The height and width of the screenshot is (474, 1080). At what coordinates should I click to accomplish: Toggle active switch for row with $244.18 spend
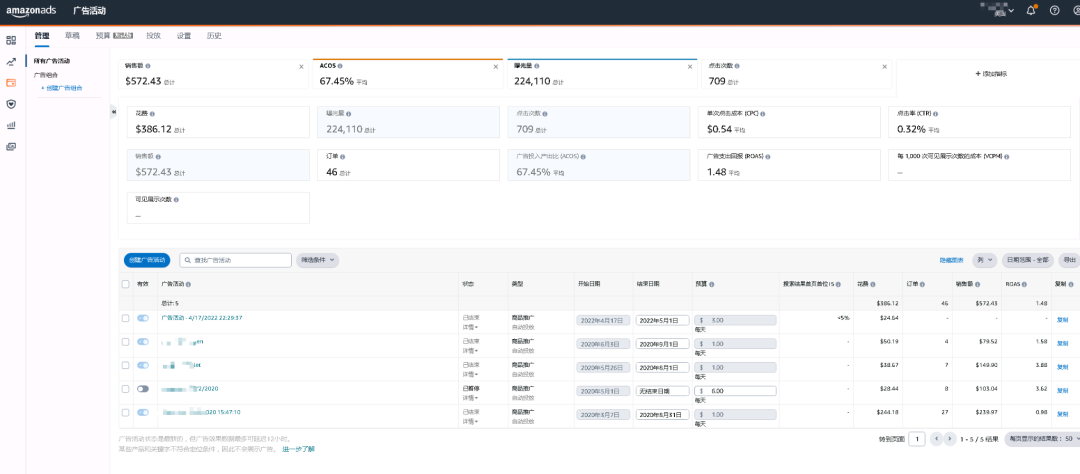(x=143, y=412)
